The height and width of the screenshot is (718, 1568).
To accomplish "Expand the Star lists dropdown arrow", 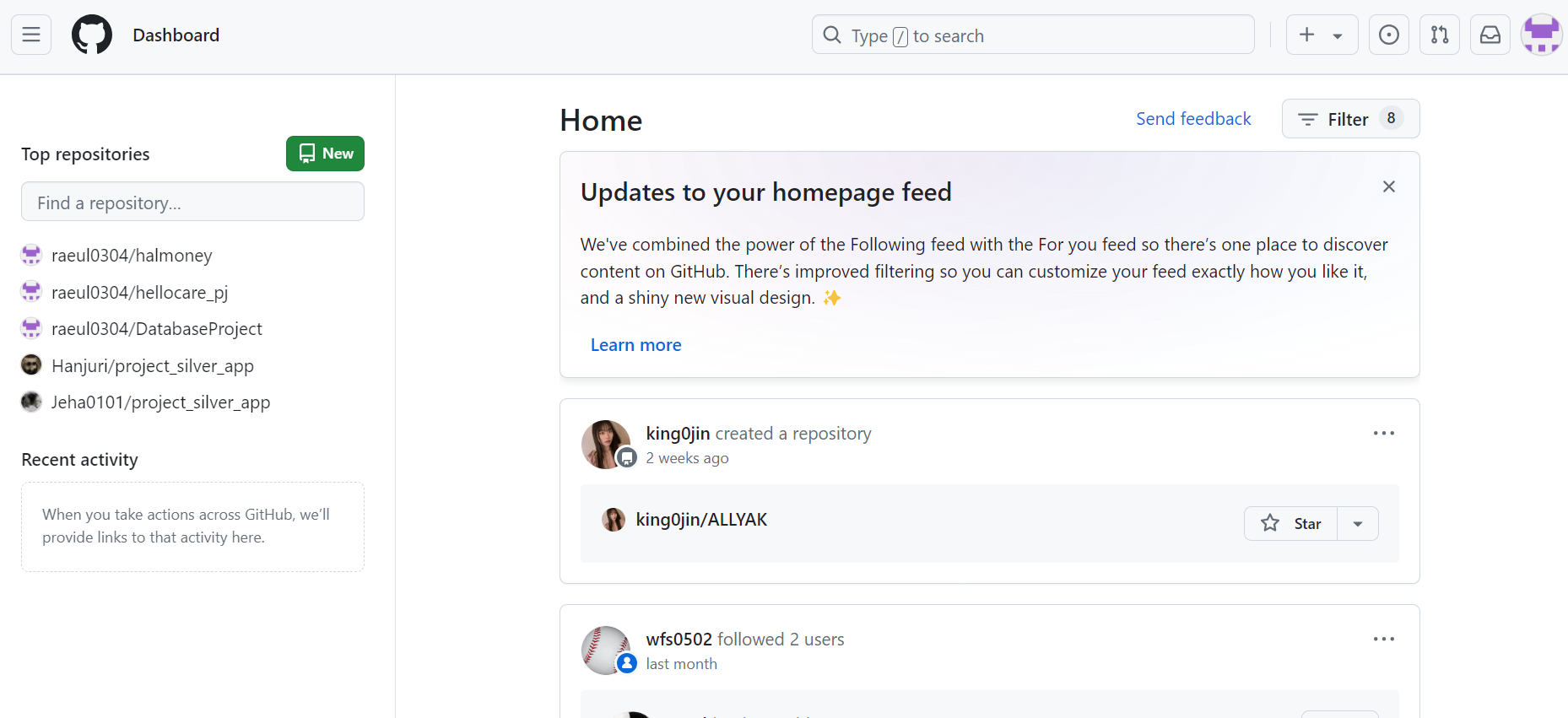I will [1358, 523].
